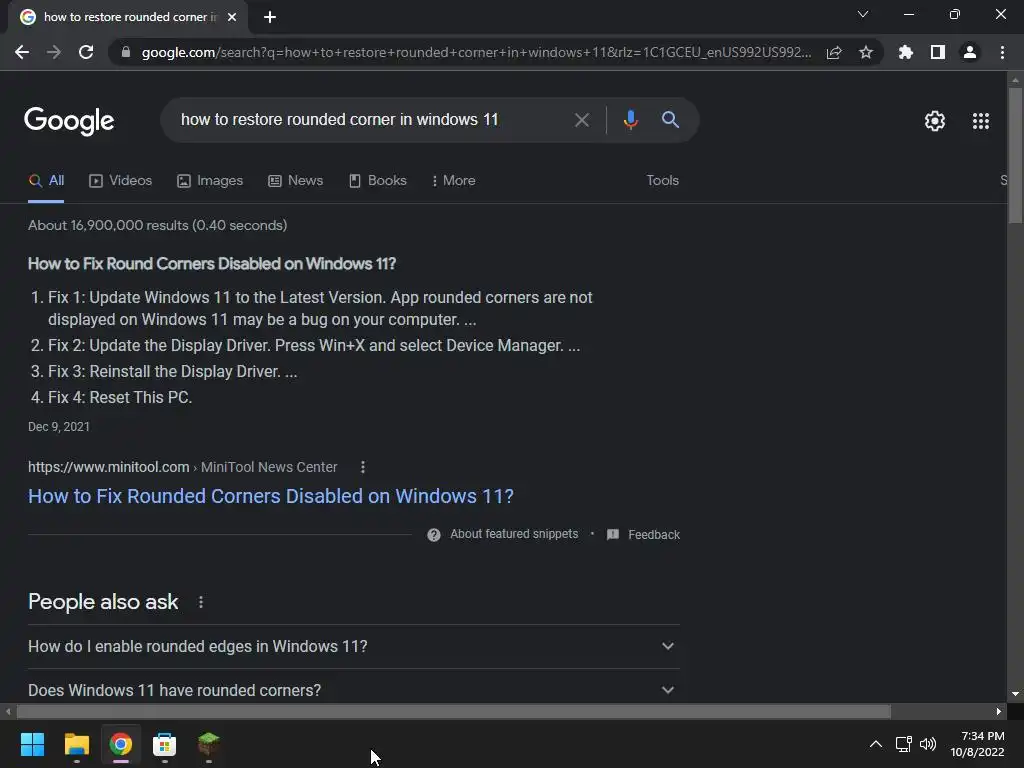Open Microsoft Store from taskbar
The height and width of the screenshot is (768, 1024).
165,744
